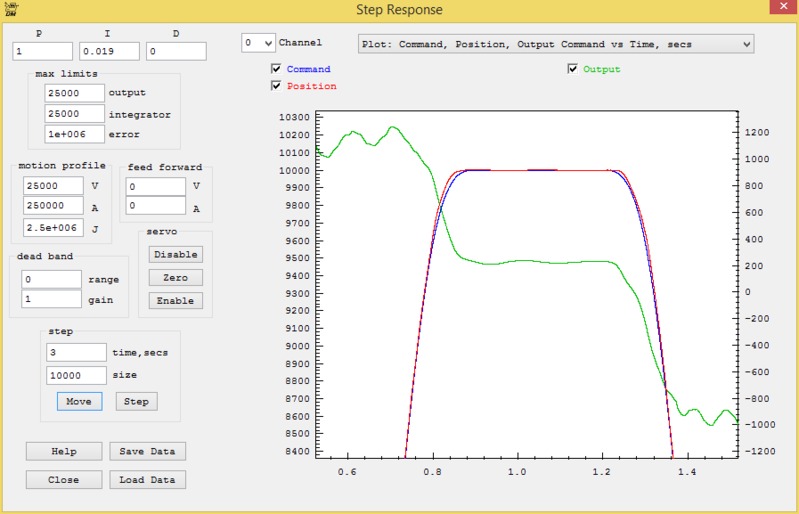Toggle the Position plot checkbox
Viewport: 799px width, 514px height.
point(276,86)
